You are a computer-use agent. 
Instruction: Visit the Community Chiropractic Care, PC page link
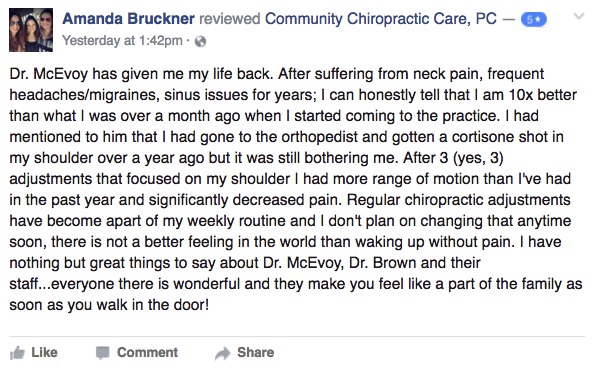[381, 19]
